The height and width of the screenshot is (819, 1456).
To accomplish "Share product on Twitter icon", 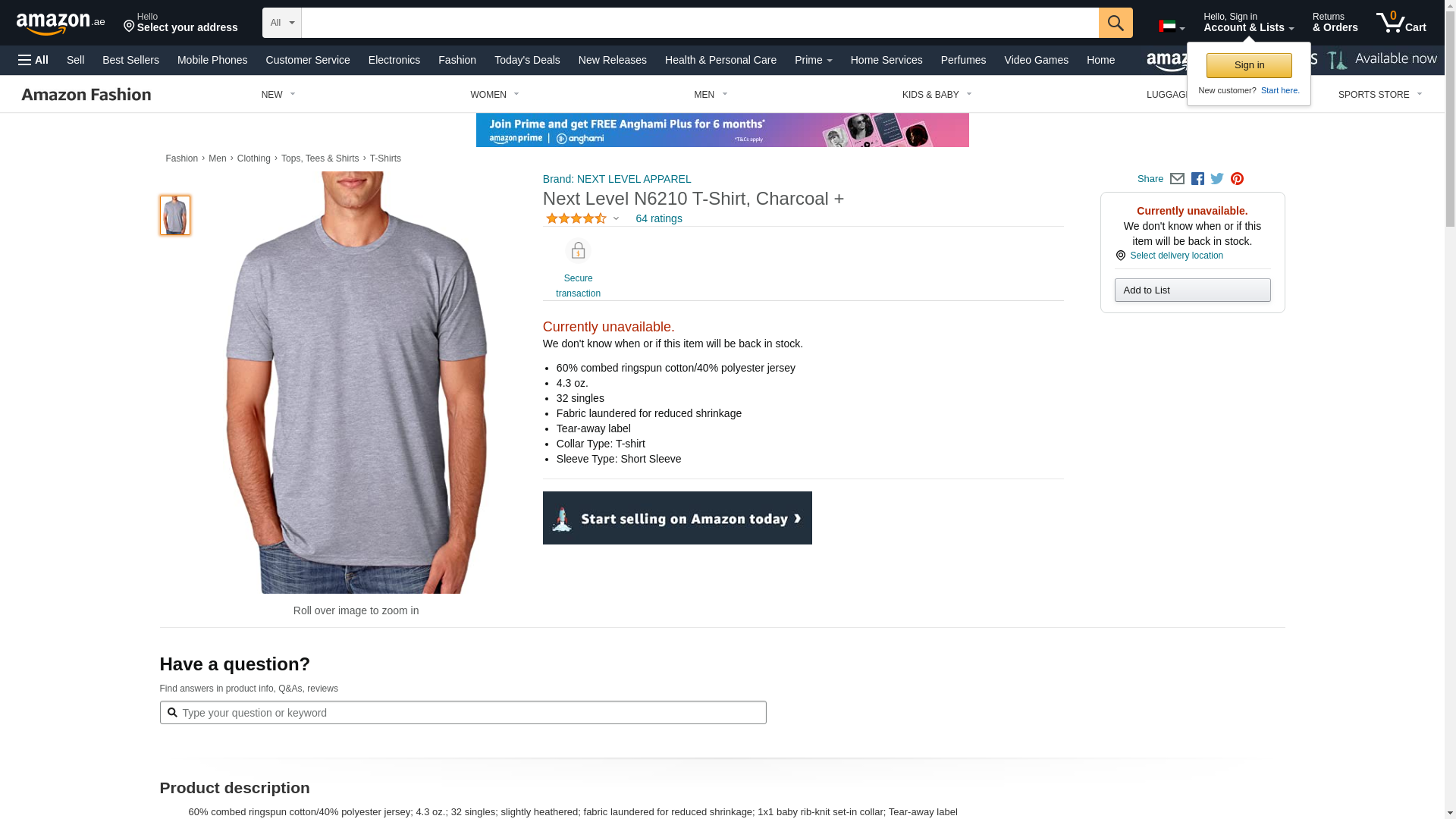I will (1217, 179).
